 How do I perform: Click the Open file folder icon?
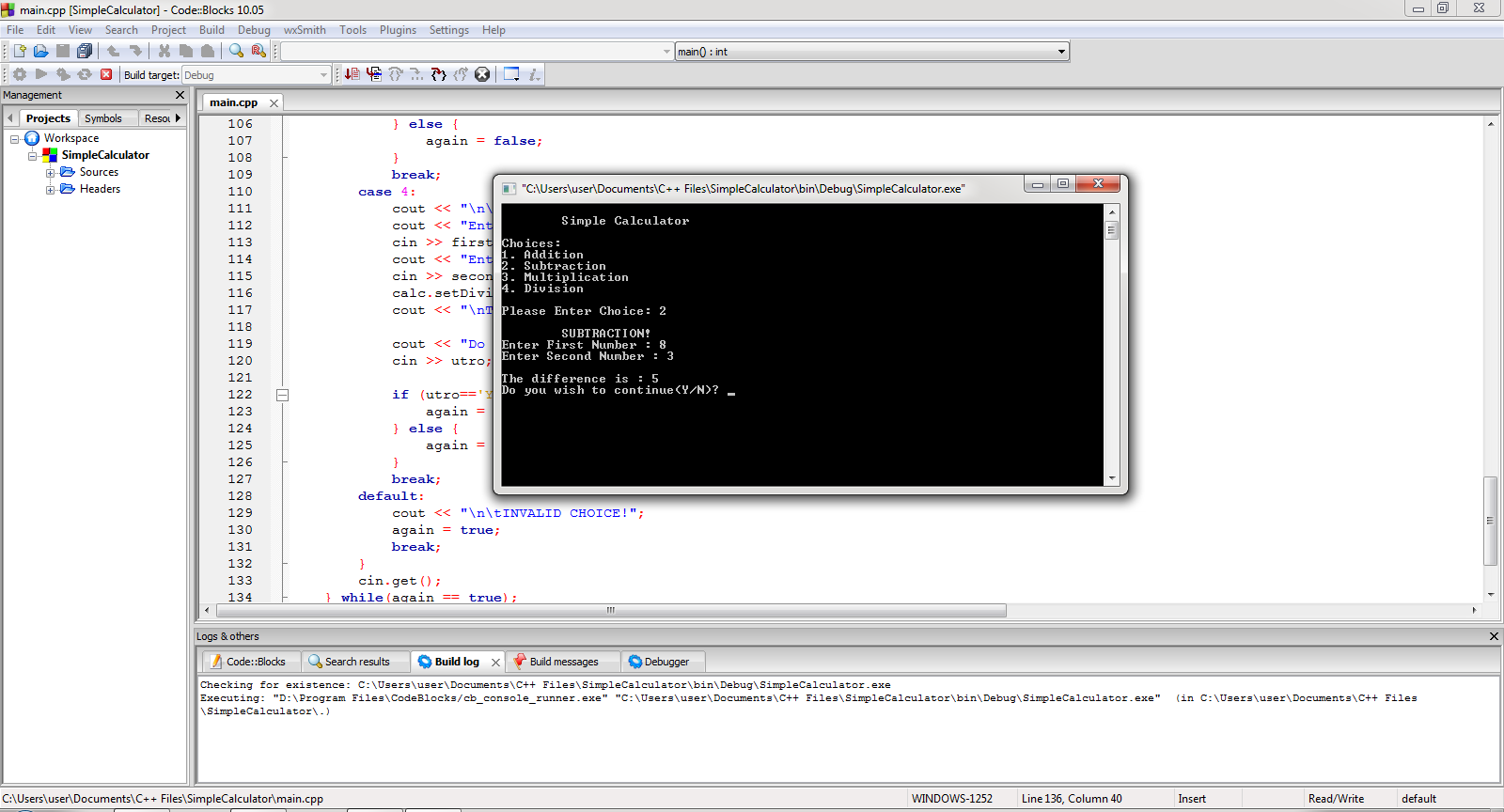pyautogui.click(x=40, y=51)
